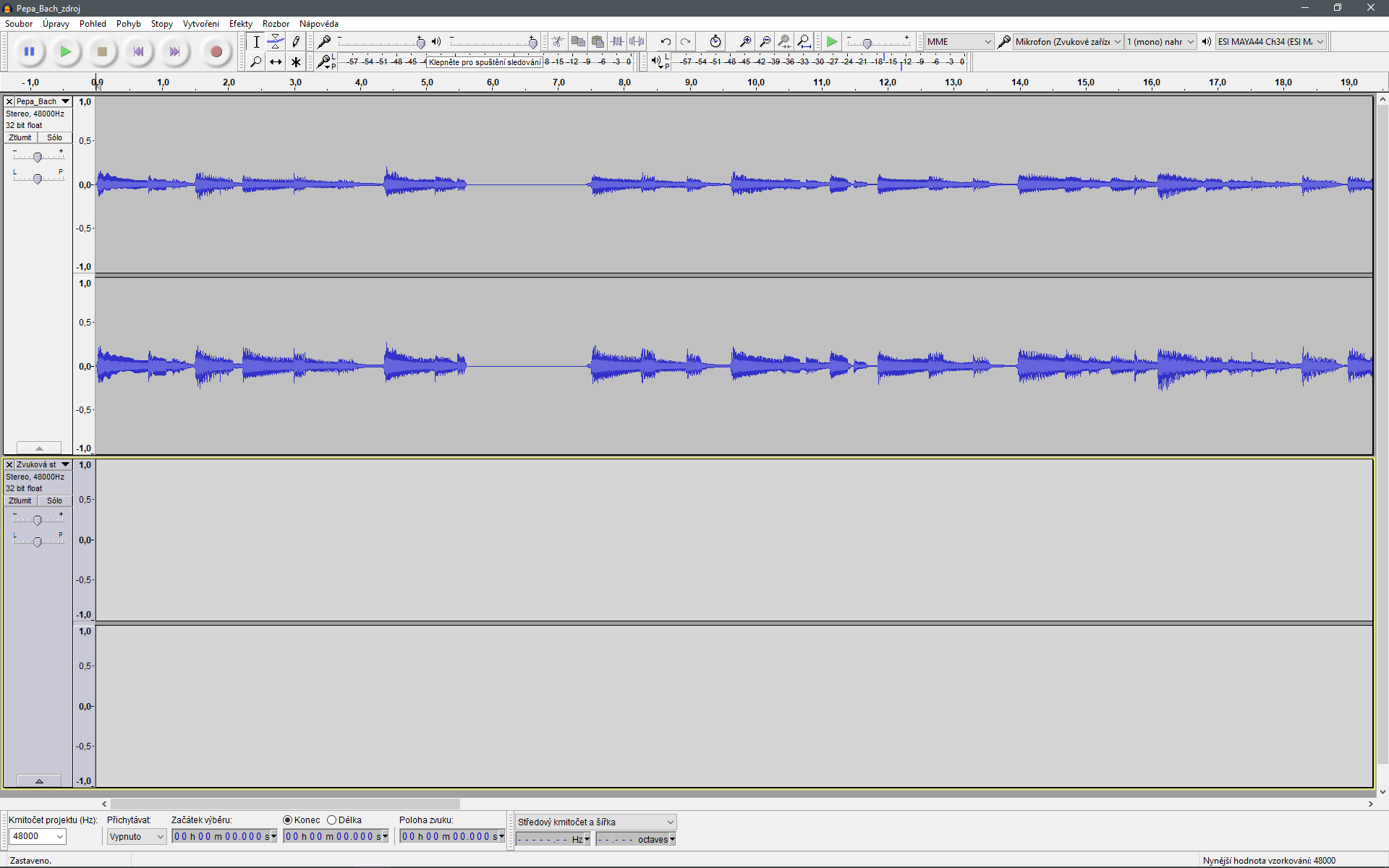The width and height of the screenshot is (1389, 868).
Task: Click the Pause transport button
Action: coord(29,51)
